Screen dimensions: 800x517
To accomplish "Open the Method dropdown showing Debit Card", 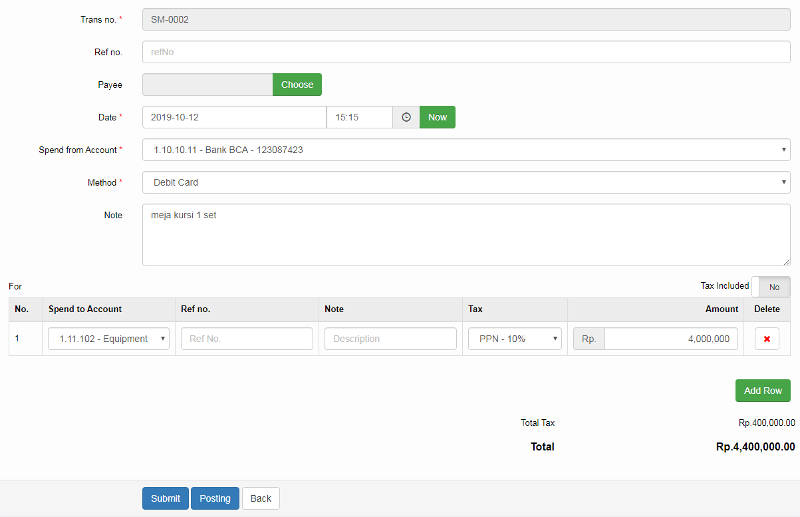I will [466, 183].
